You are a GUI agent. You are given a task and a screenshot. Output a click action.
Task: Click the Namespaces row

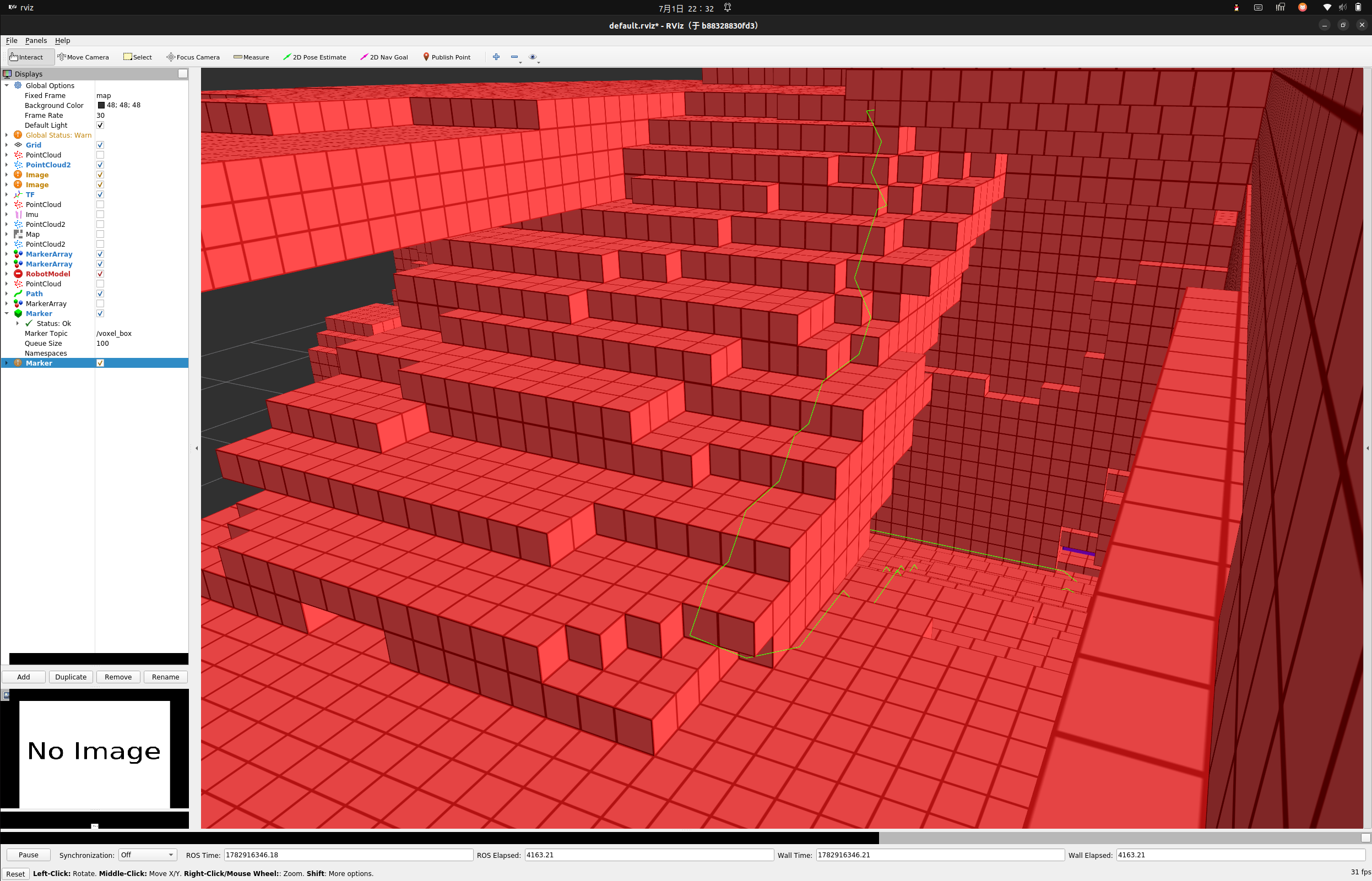[x=94, y=354]
